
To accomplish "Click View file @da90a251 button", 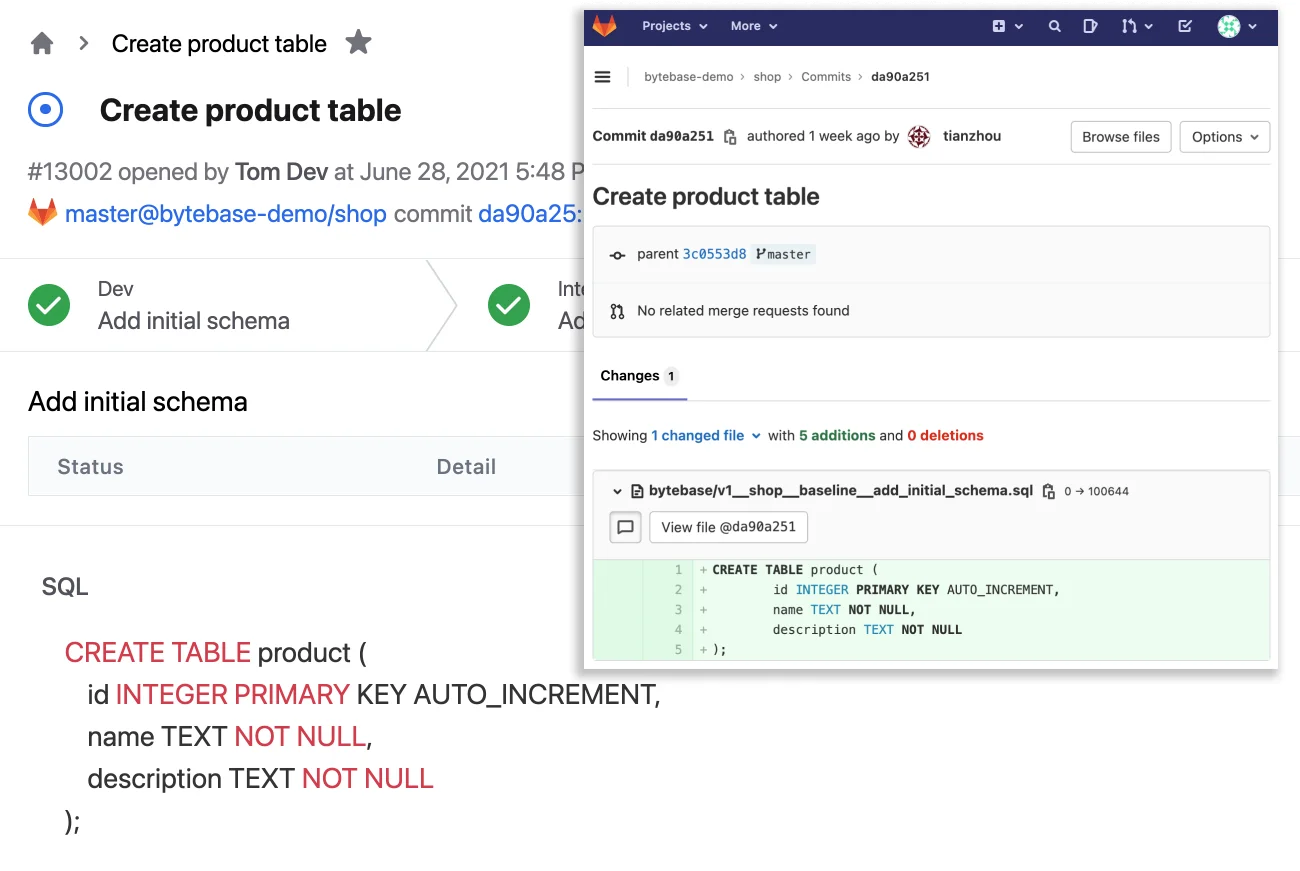I will [x=728, y=527].
